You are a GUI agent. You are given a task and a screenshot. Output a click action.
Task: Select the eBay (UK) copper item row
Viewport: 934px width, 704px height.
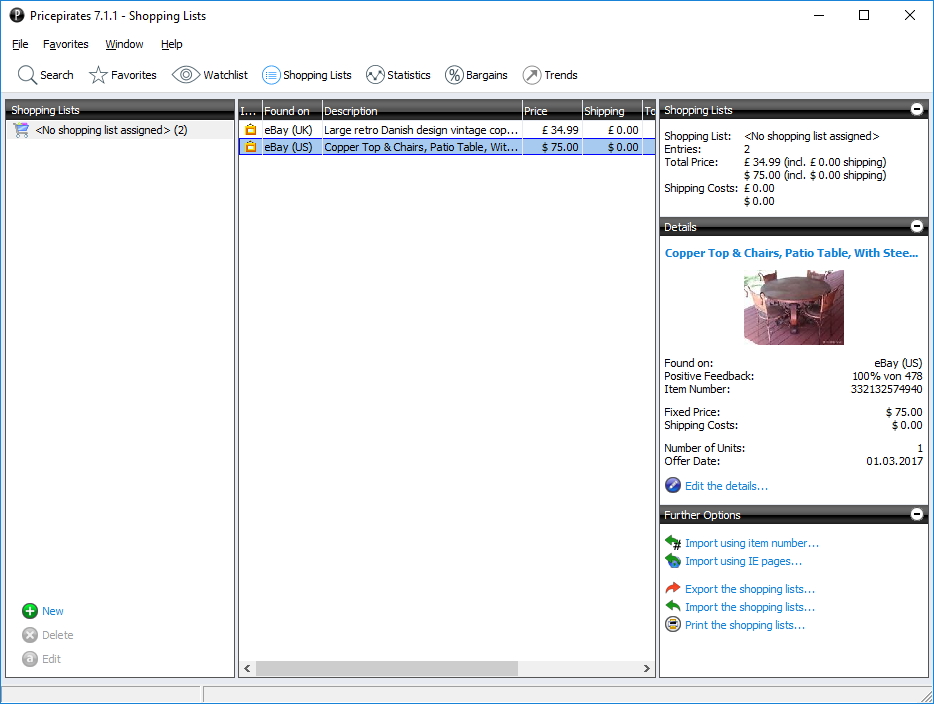click(420, 128)
